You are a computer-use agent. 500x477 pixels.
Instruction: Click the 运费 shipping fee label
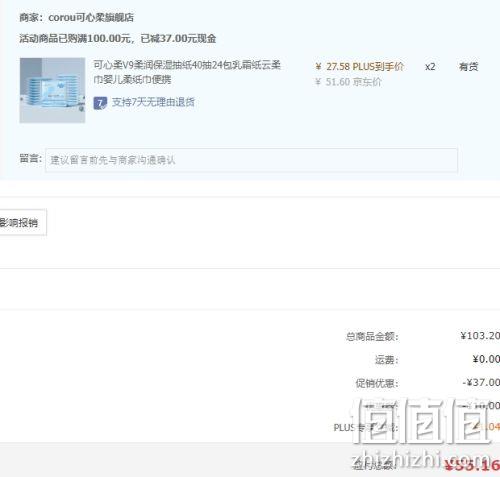[x=387, y=360]
